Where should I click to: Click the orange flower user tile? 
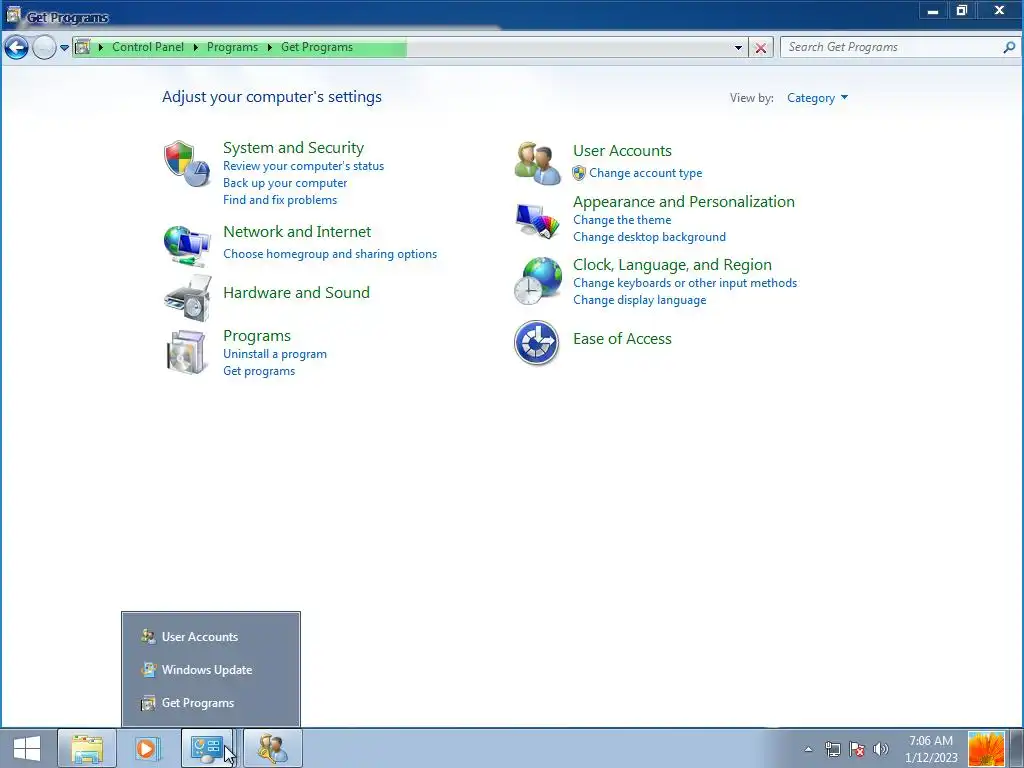986,749
